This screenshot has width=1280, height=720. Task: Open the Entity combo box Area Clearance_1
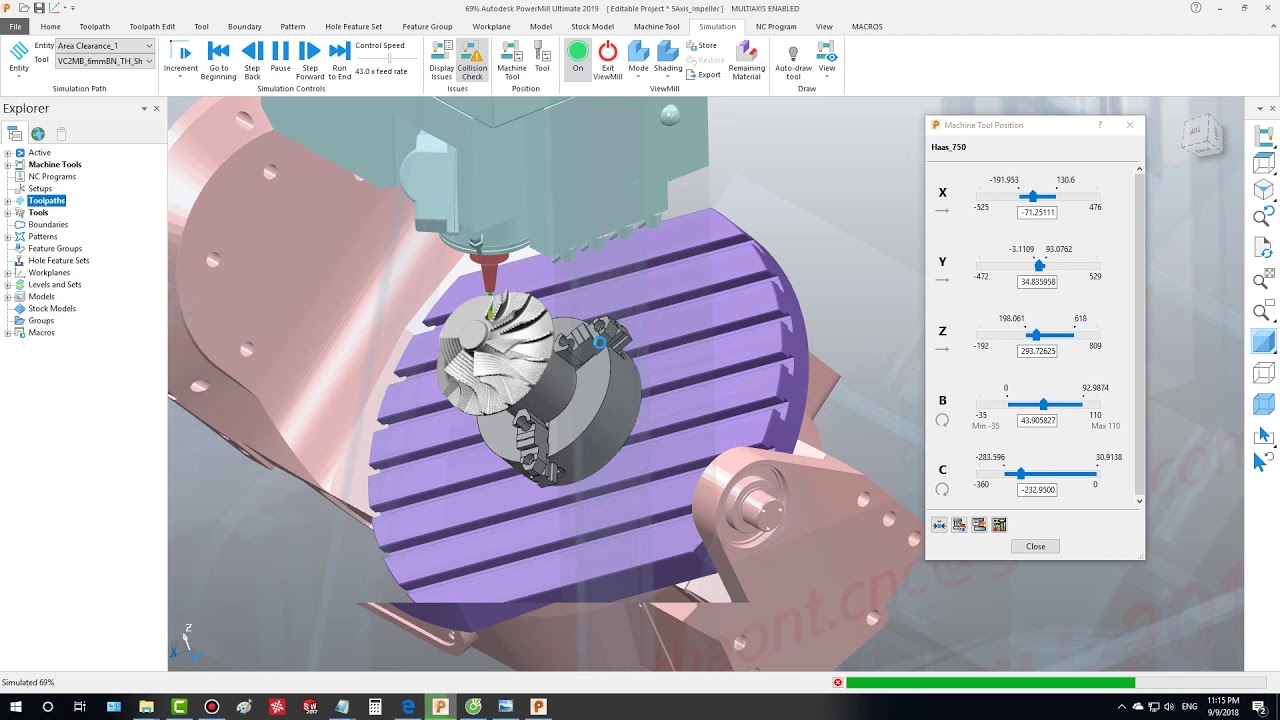(x=105, y=46)
